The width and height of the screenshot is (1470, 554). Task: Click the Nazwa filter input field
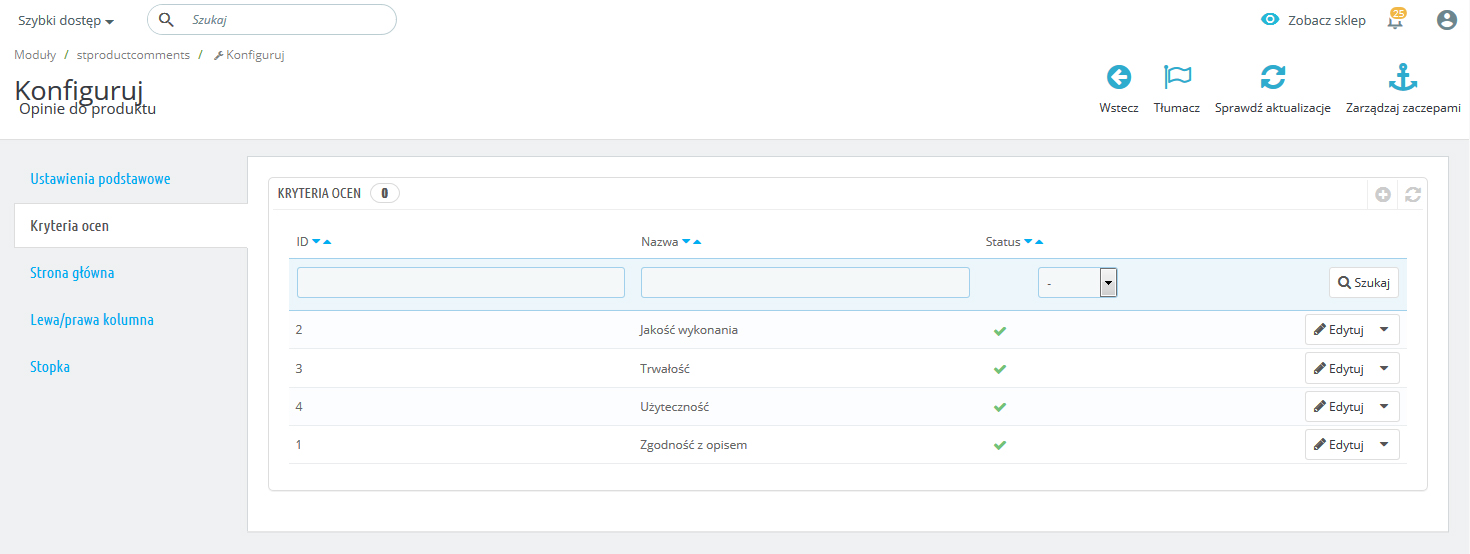click(x=805, y=283)
